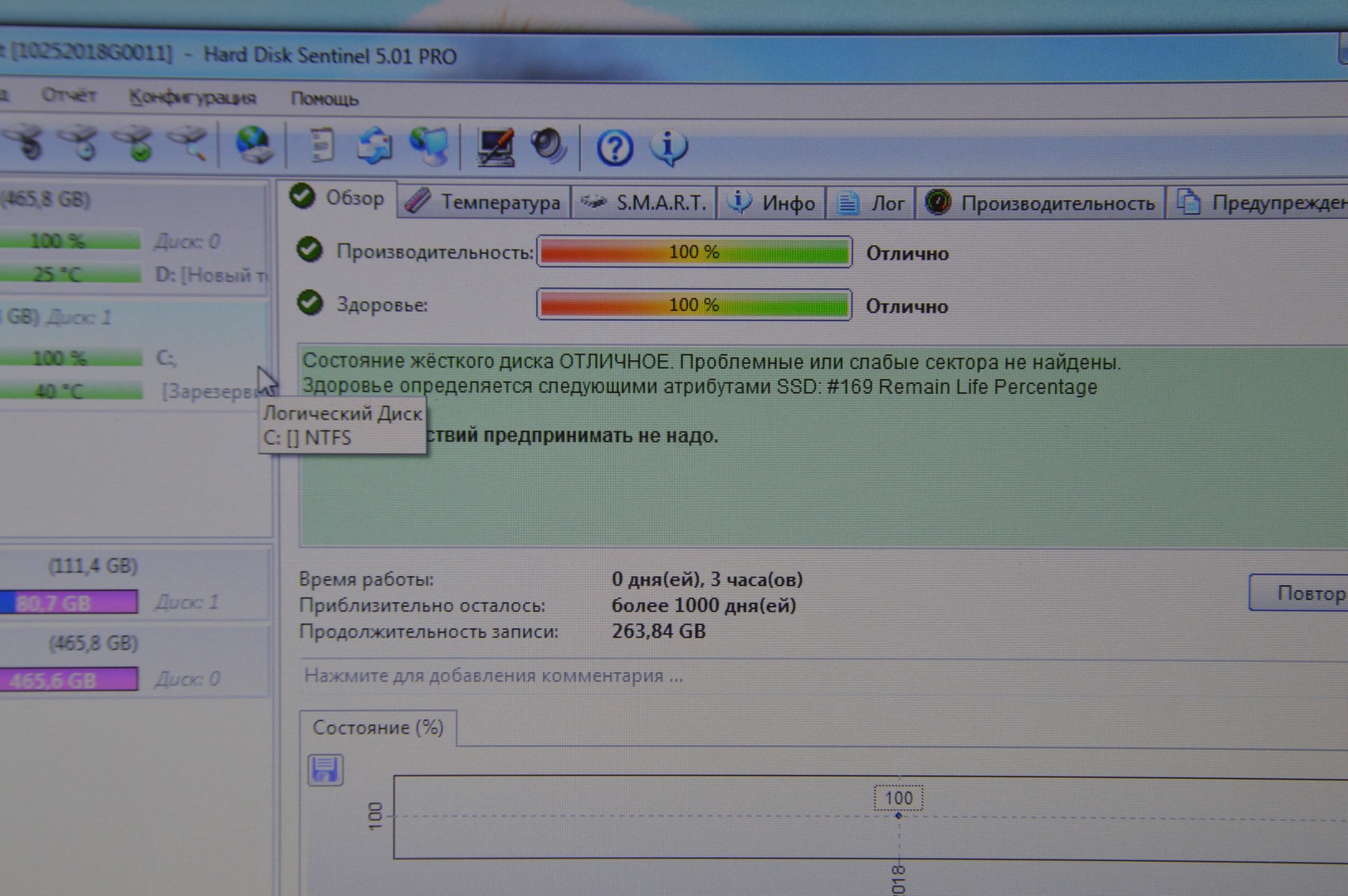
Task: Click the floppy disk save icon above chart
Action: tap(325, 770)
